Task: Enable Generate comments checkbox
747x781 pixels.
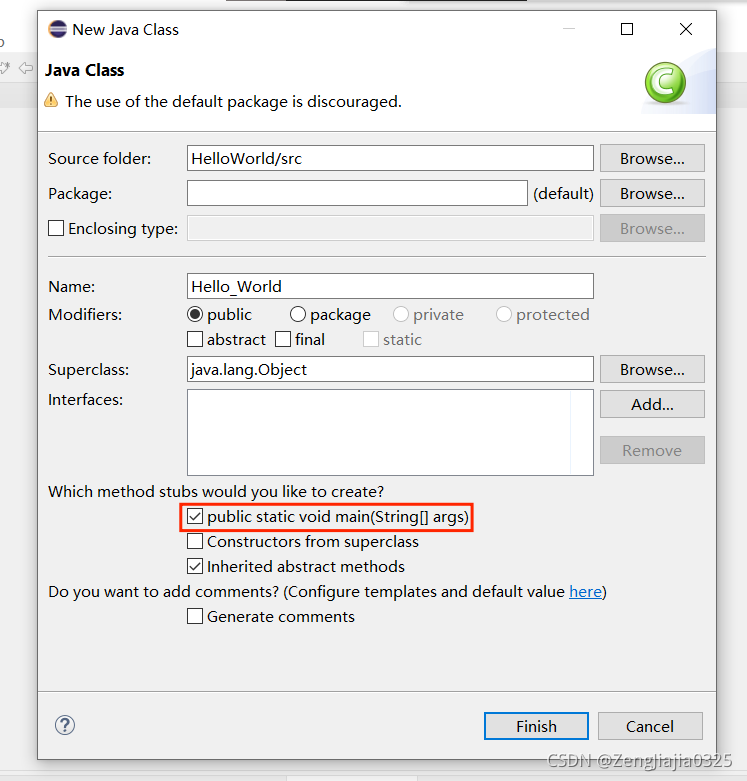Action: (195, 616)
